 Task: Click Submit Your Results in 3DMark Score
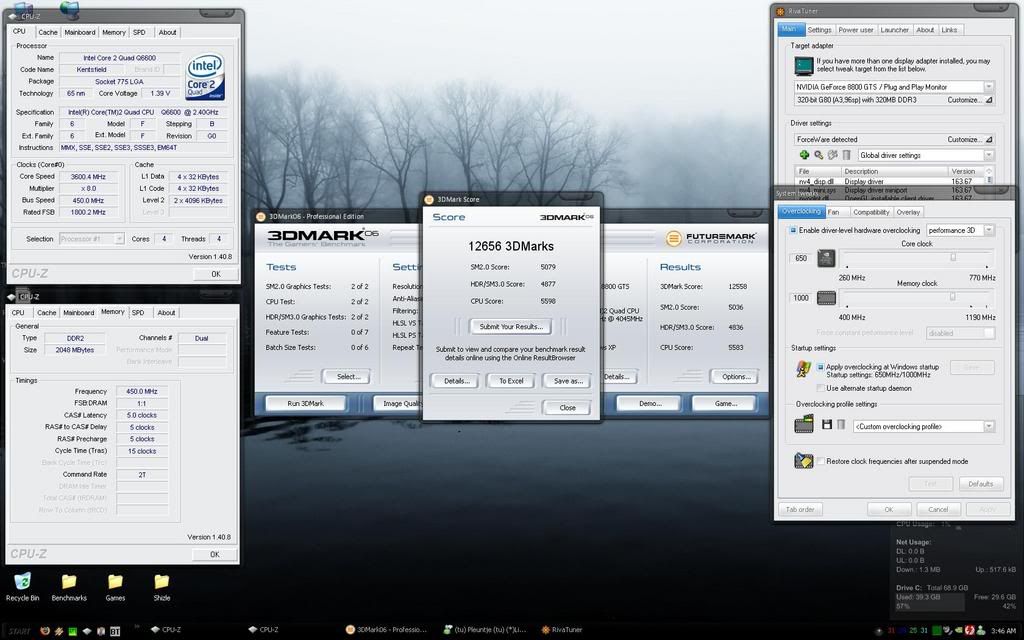(x=511, y=327)
